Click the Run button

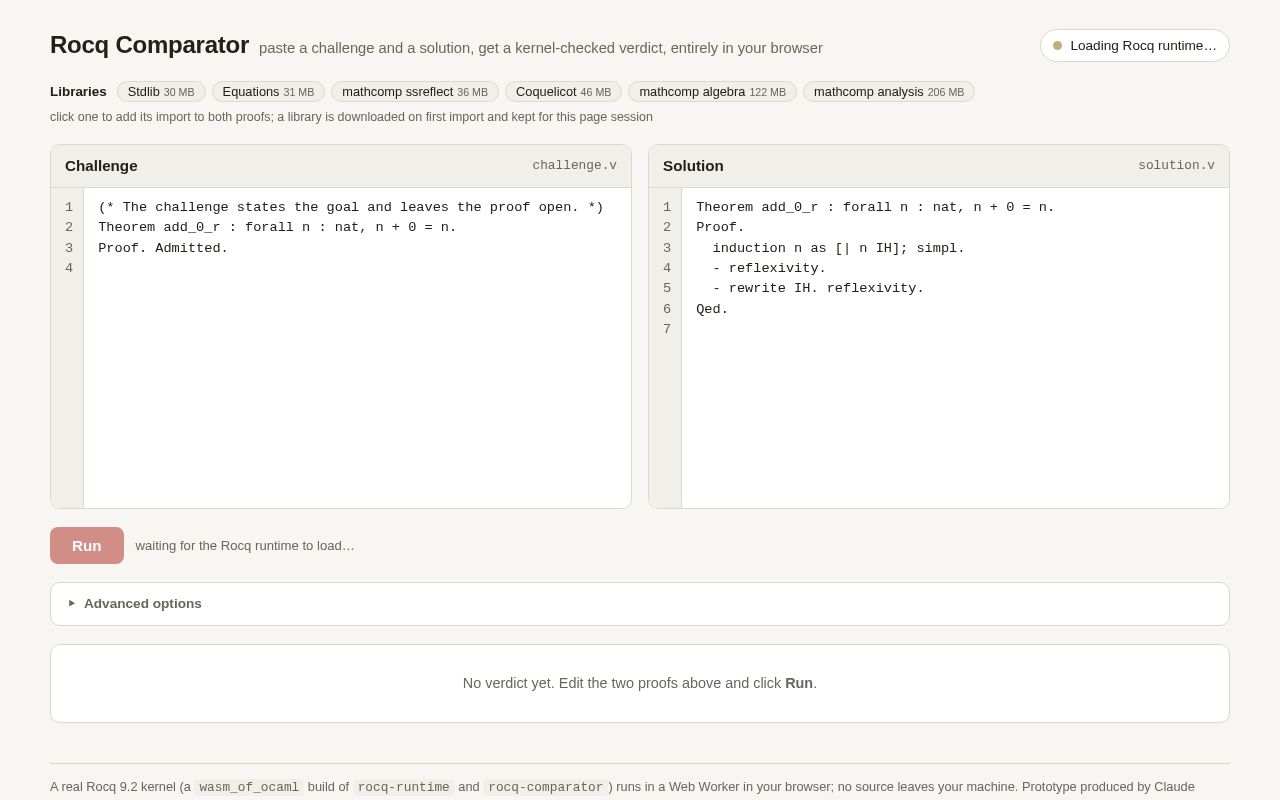click(x=87, y=545)
